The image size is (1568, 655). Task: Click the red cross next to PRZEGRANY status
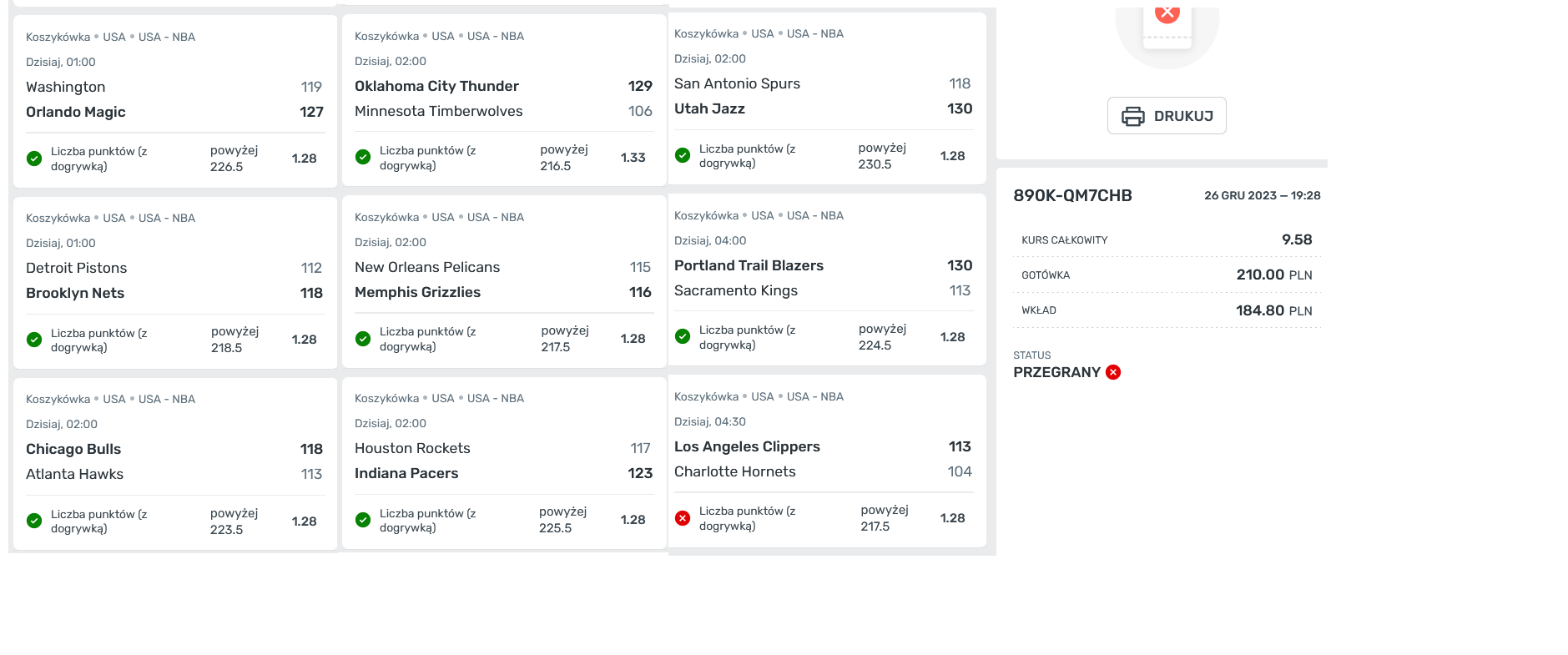[x=1113, y=372]
